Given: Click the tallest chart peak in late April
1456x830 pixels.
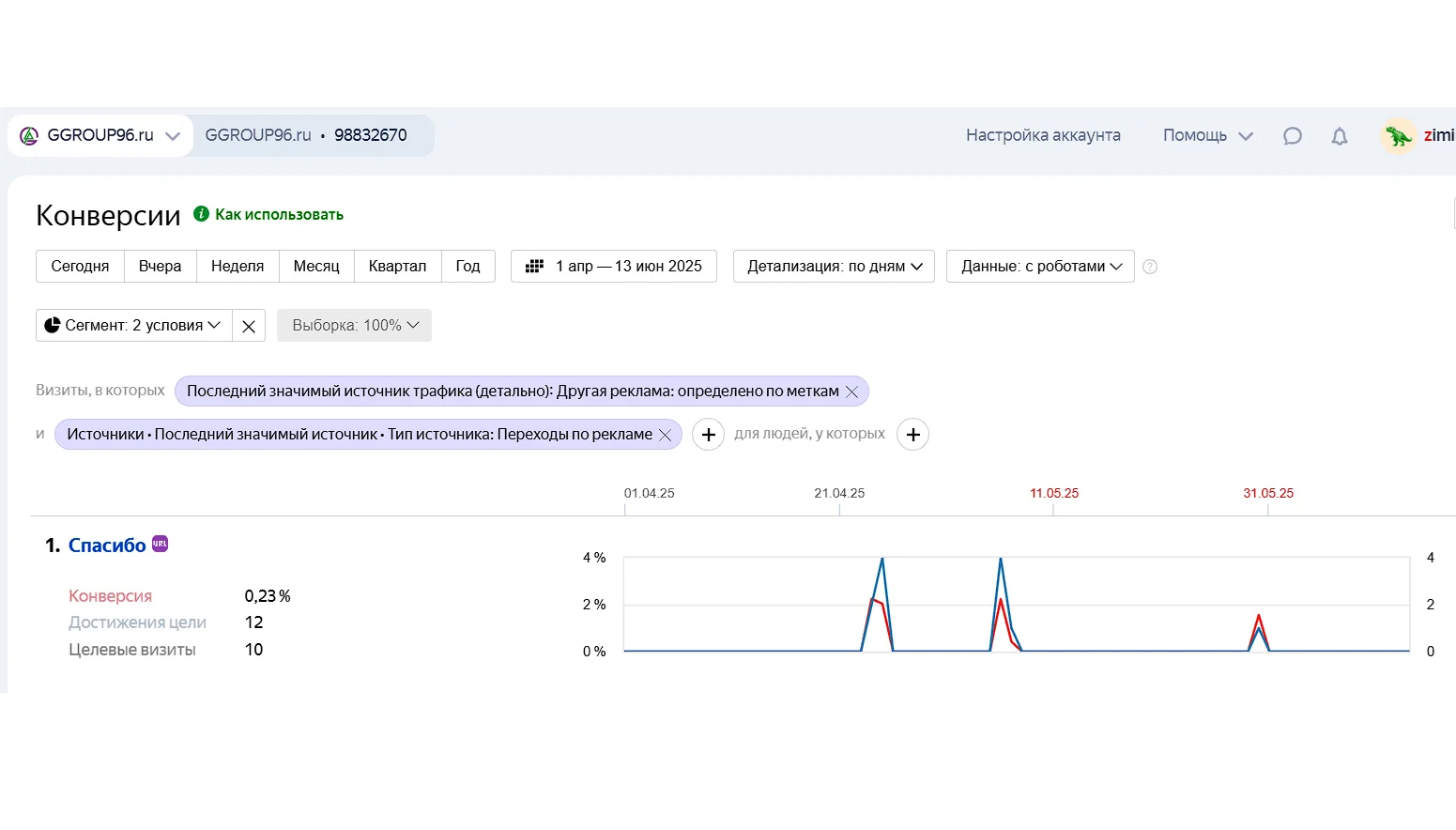Looking at the screenshot, I should click(x=882, y=560).
